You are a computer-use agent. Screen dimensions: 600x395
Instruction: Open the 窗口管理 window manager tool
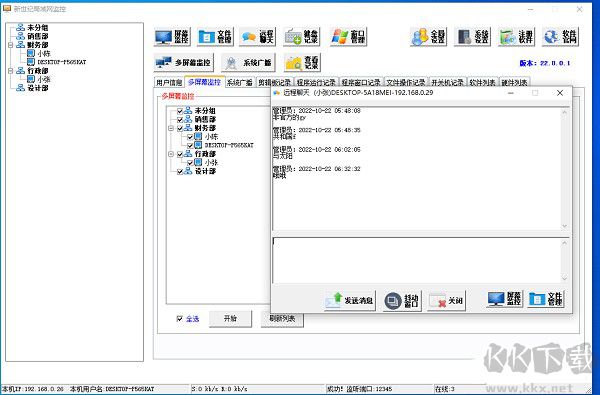click(x=348, y=37)
